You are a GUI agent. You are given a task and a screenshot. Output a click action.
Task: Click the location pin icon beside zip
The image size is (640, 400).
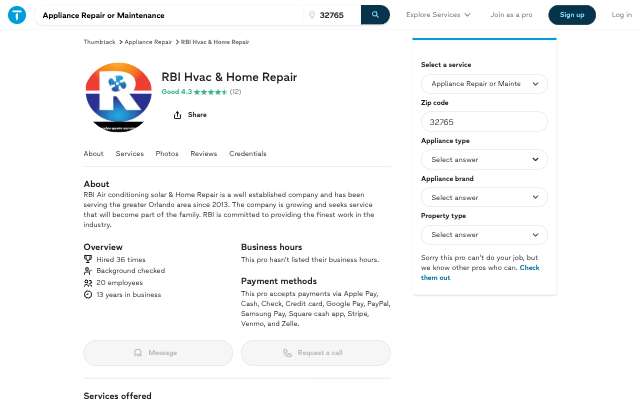[x=312, y=15]
